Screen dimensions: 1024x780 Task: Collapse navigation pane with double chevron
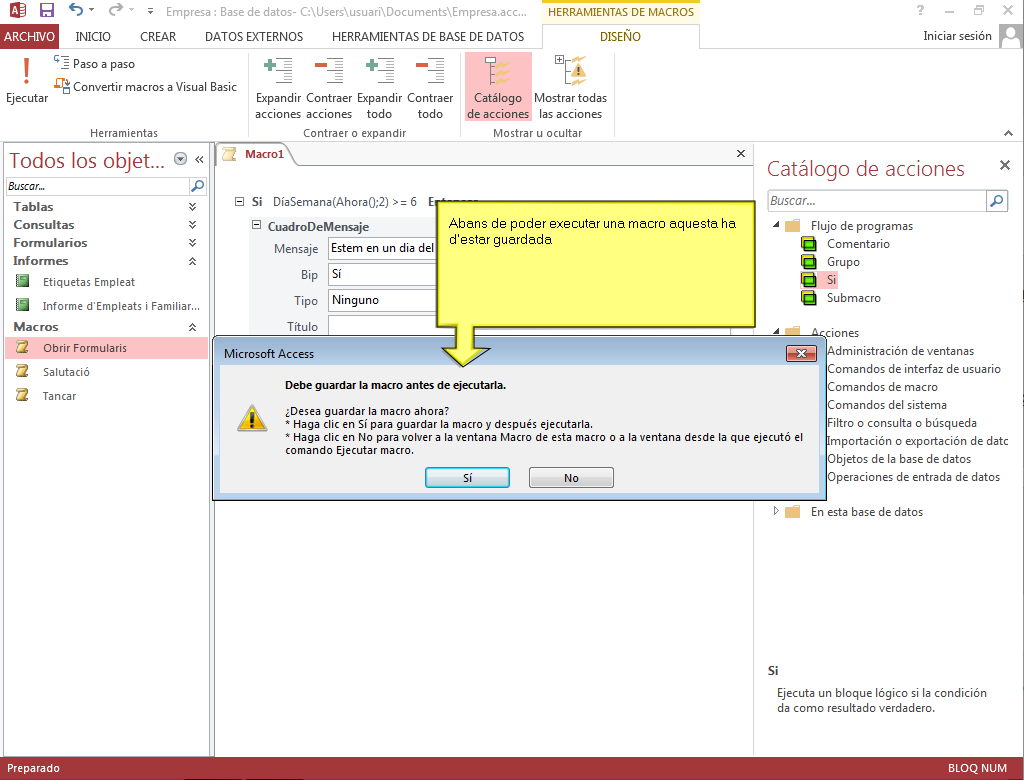199,159
